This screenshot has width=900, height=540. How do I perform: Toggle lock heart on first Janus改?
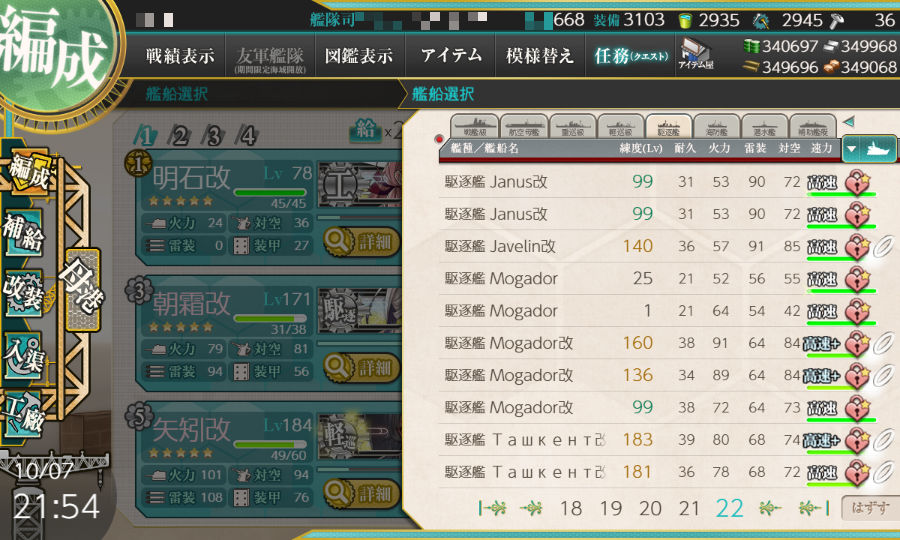857,182
